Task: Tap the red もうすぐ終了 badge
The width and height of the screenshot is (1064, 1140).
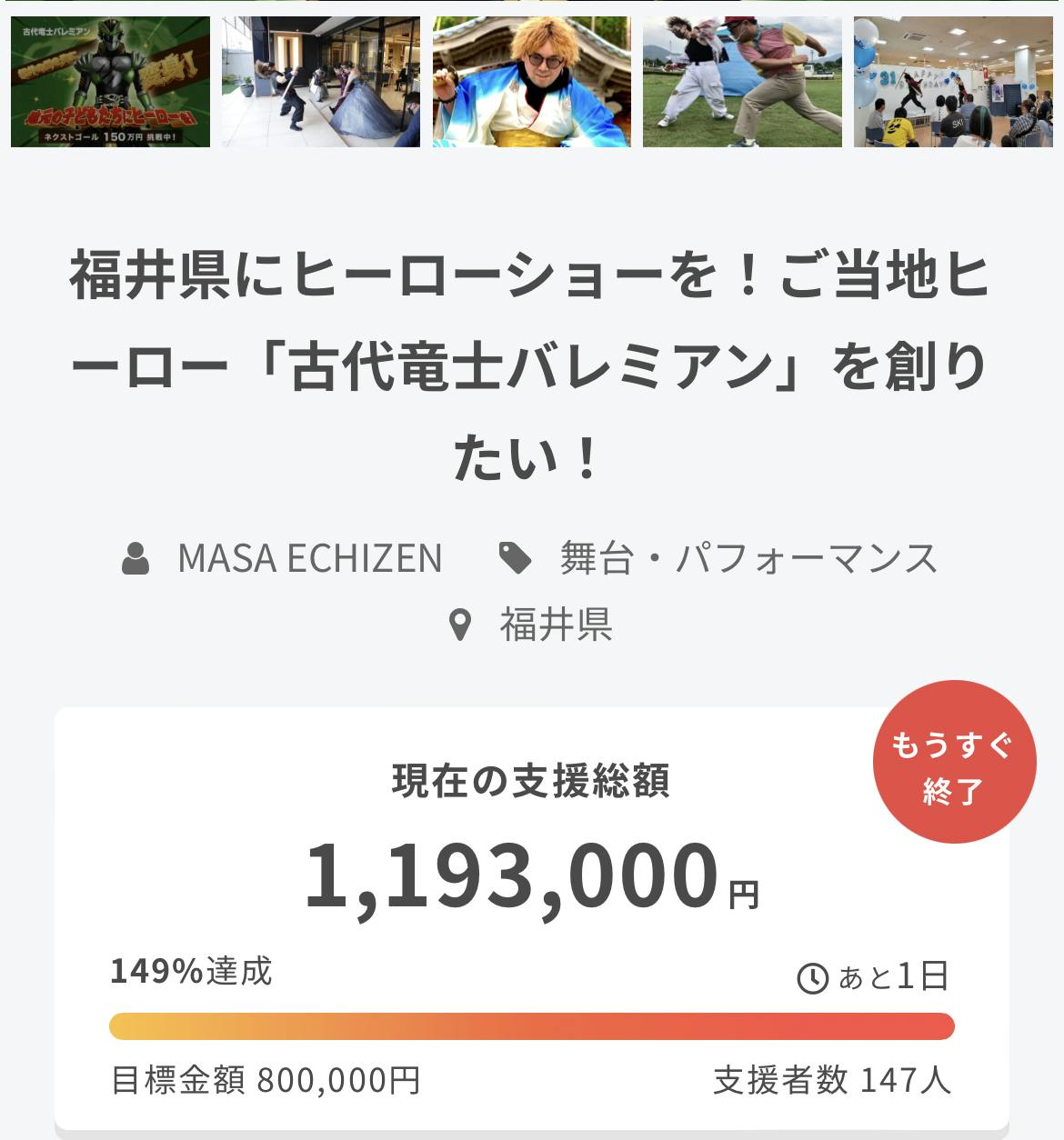Action: [954, 762]
